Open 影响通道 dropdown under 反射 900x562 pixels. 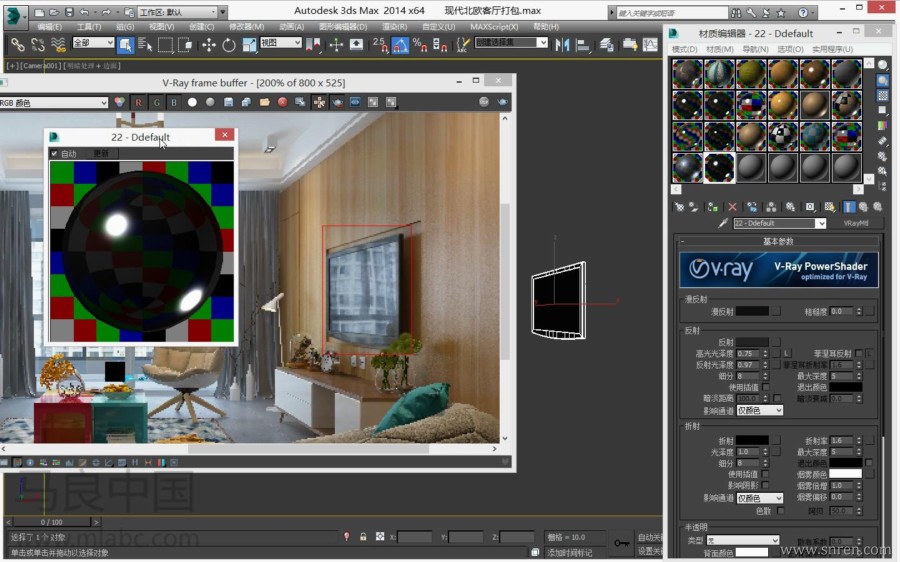[x=759, y=410]
